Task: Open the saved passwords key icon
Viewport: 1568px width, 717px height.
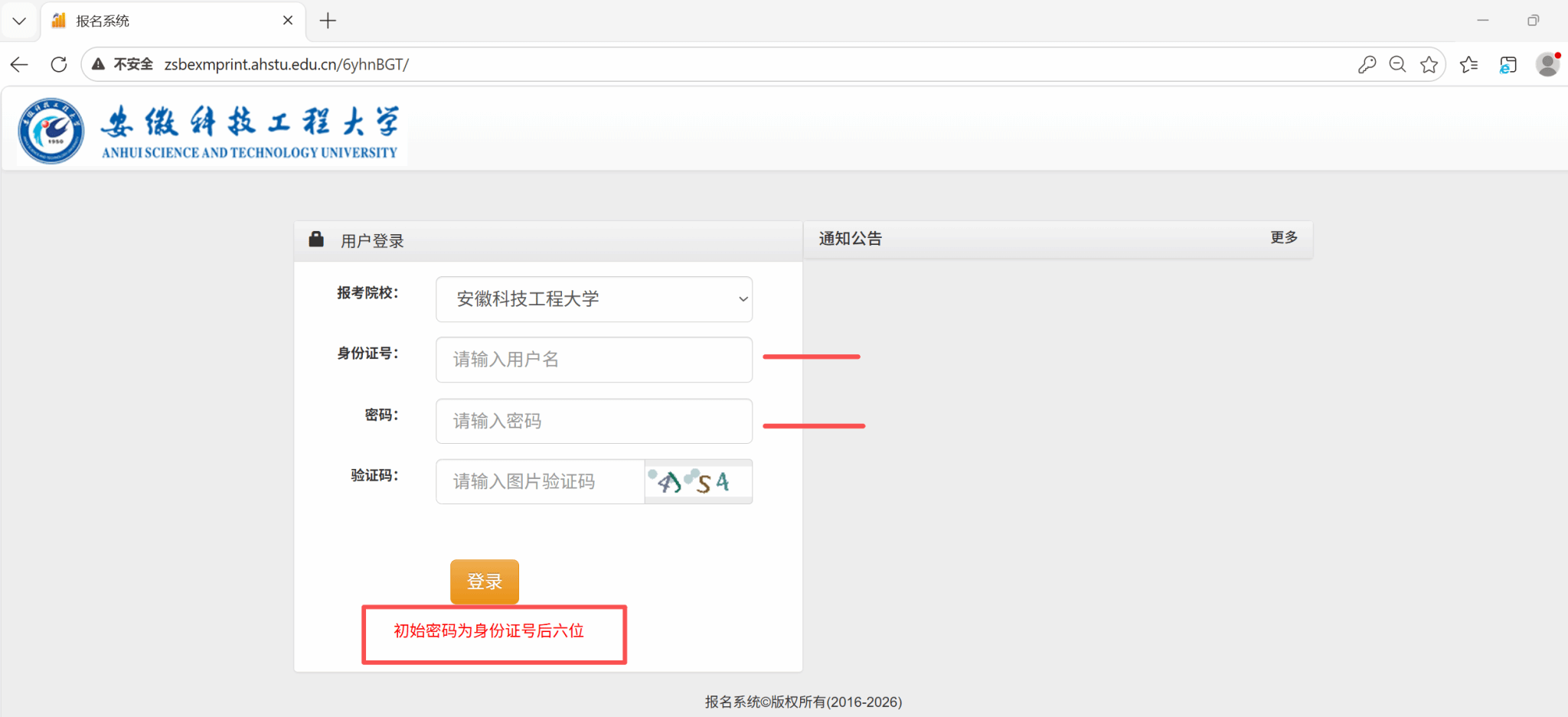Action: tap(1367, 65)
